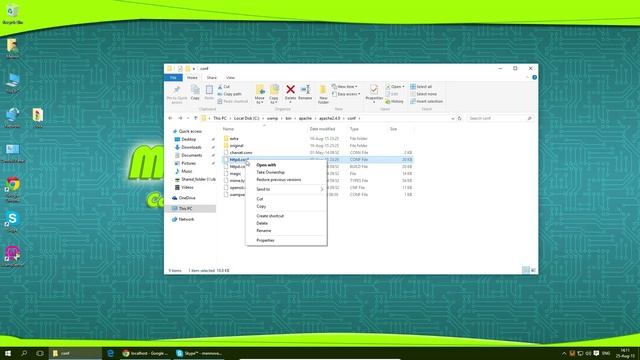Sort by the Date modified column header
This screenshot has height=360, width=640.
pyautogui.click(x=322, y=129)
